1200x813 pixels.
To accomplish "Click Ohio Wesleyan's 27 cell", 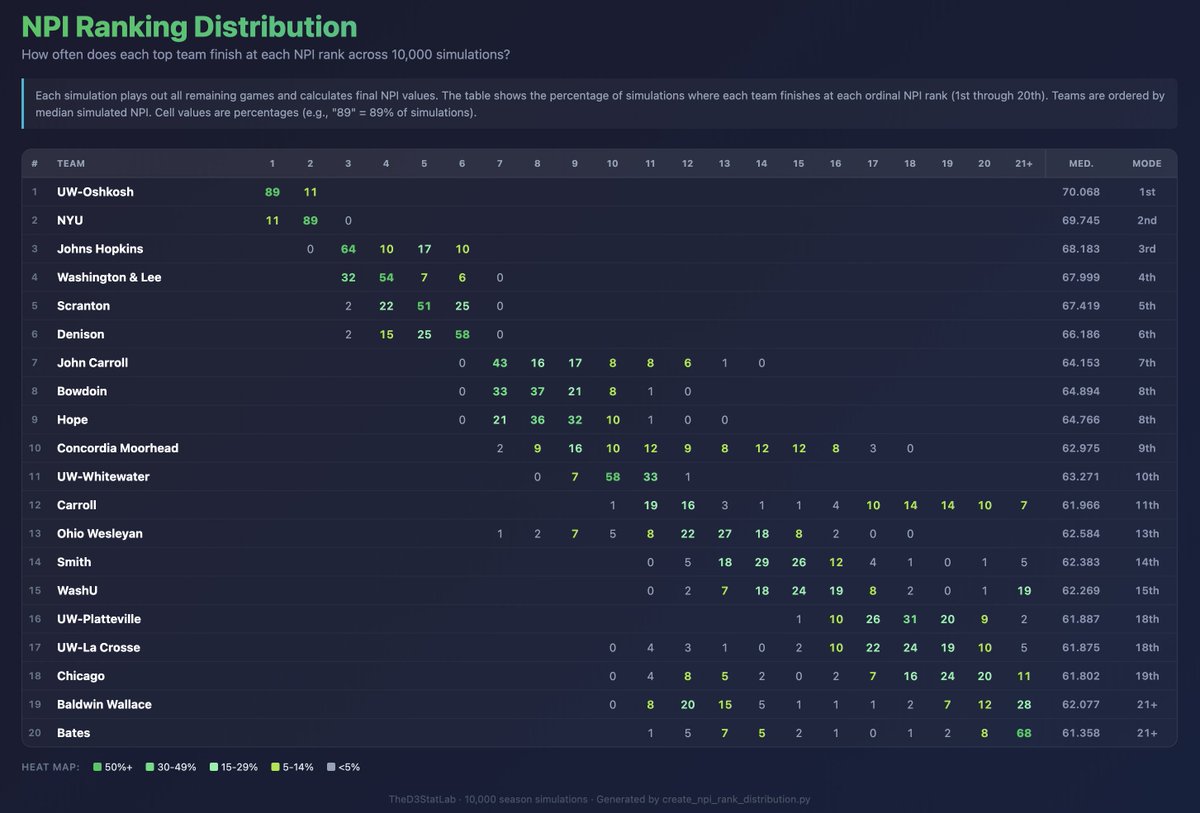I will click(x=724, y=534).
